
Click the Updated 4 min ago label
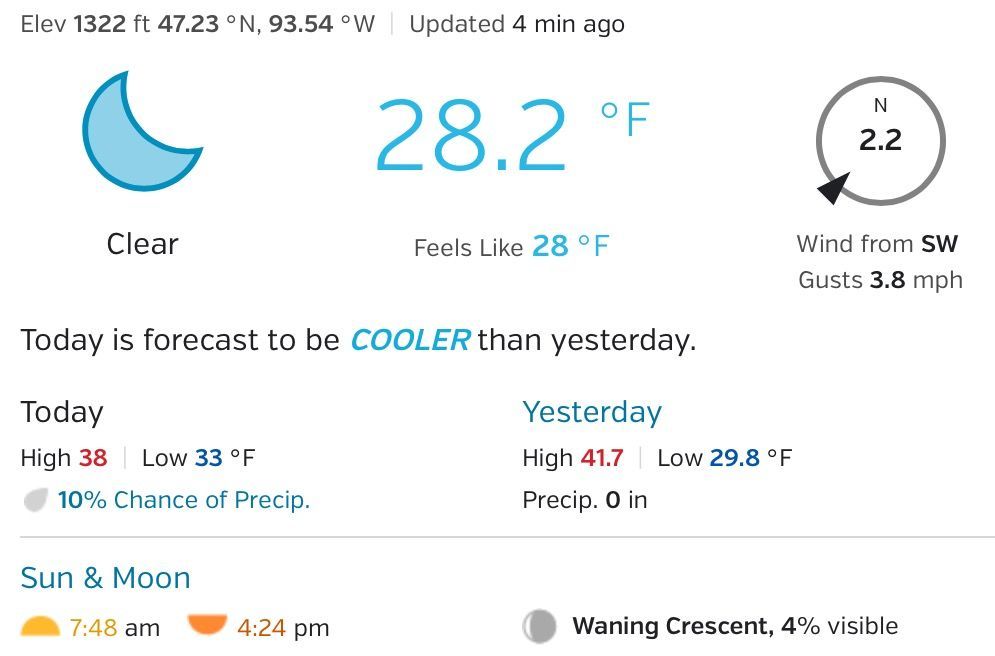point(517,24)
